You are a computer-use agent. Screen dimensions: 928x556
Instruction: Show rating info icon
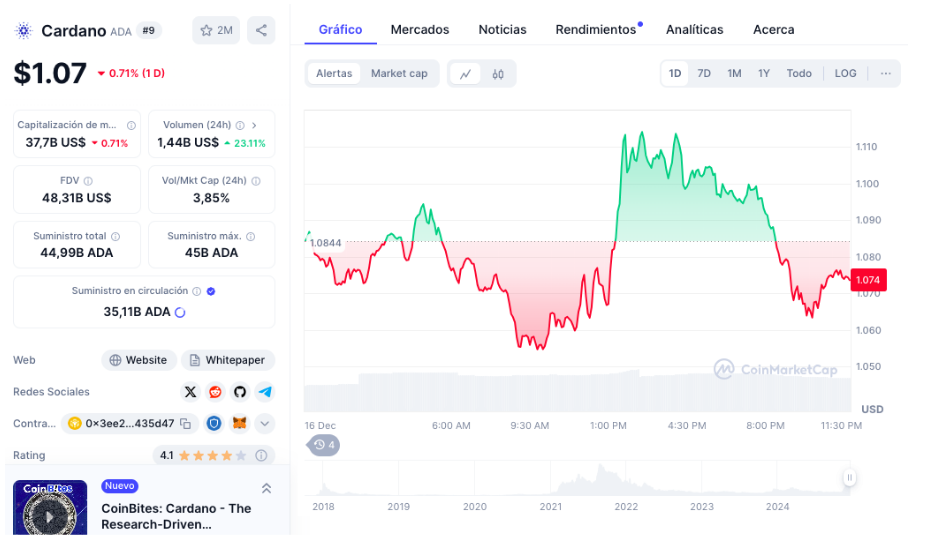pyautogui.click(x=261, y=455)
